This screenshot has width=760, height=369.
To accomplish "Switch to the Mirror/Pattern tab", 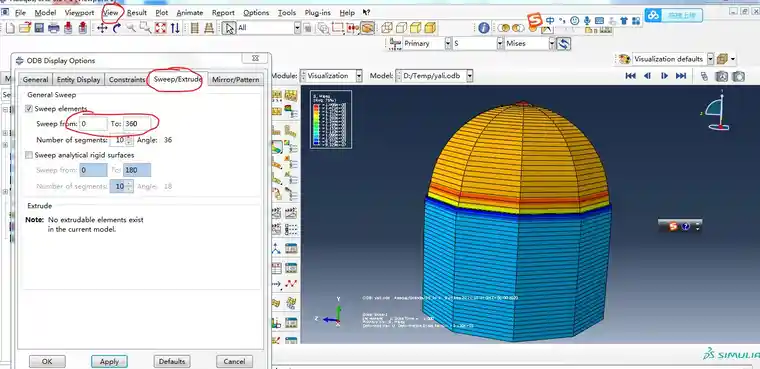I will [236, 80].
